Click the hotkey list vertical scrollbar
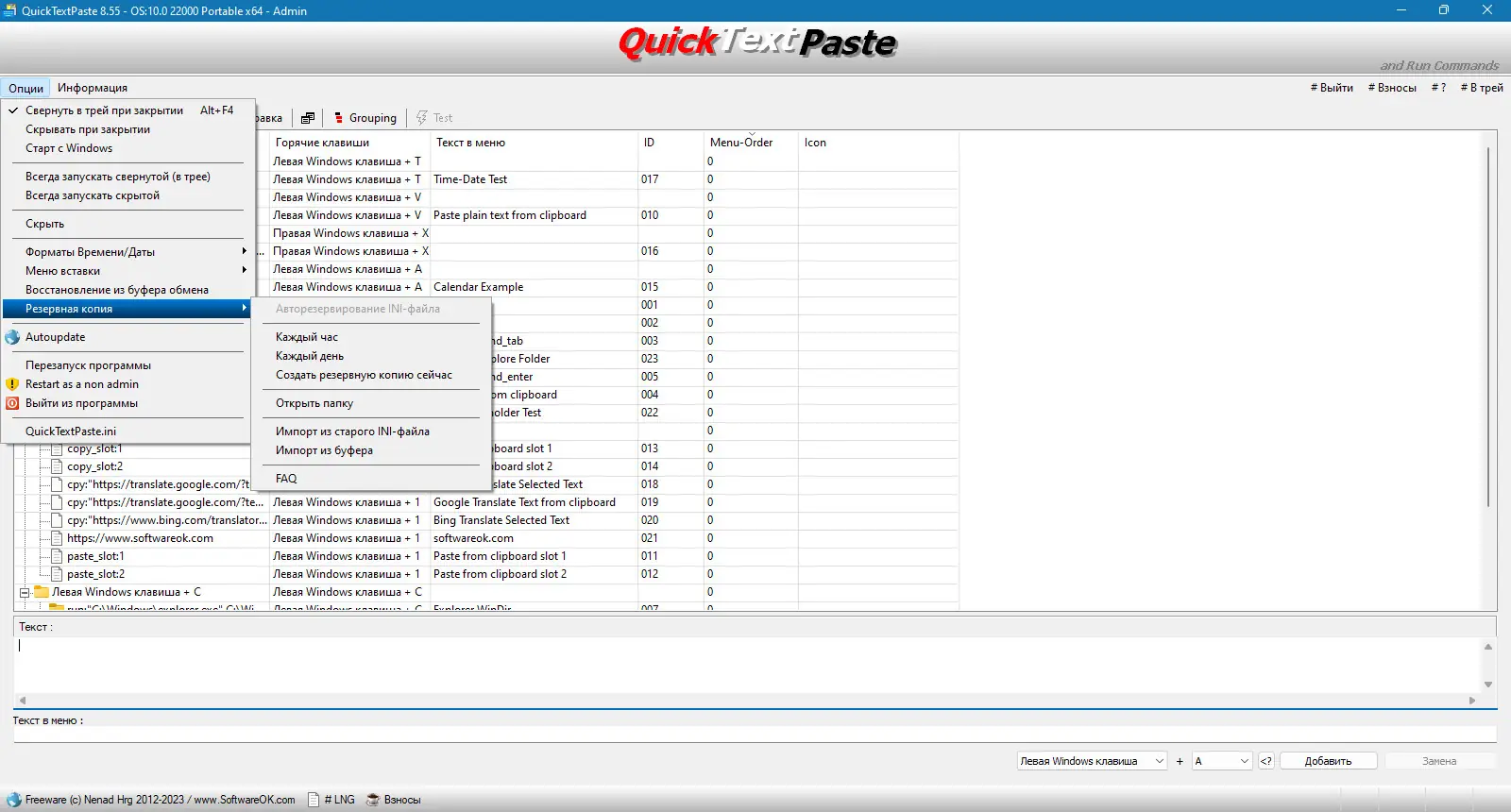Viewport: 1511px width, 812px height. (1489, 326)
